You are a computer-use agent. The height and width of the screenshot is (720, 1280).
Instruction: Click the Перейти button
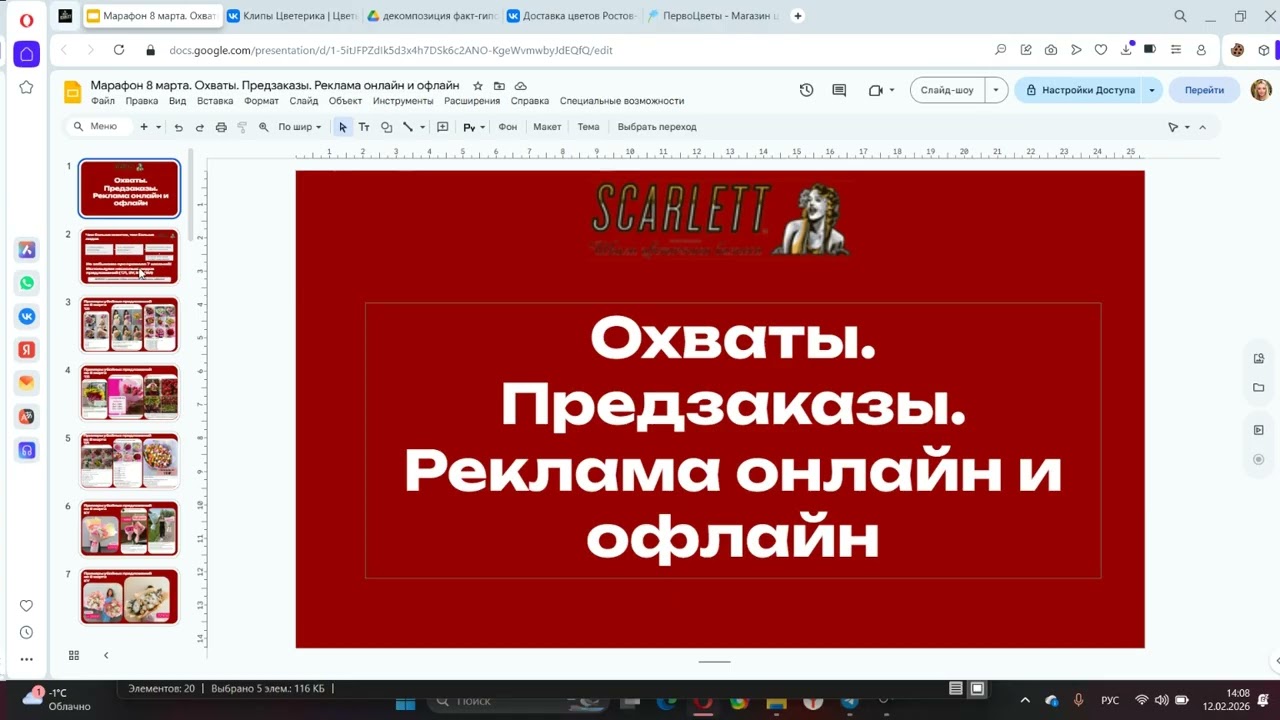[1204, 90]
